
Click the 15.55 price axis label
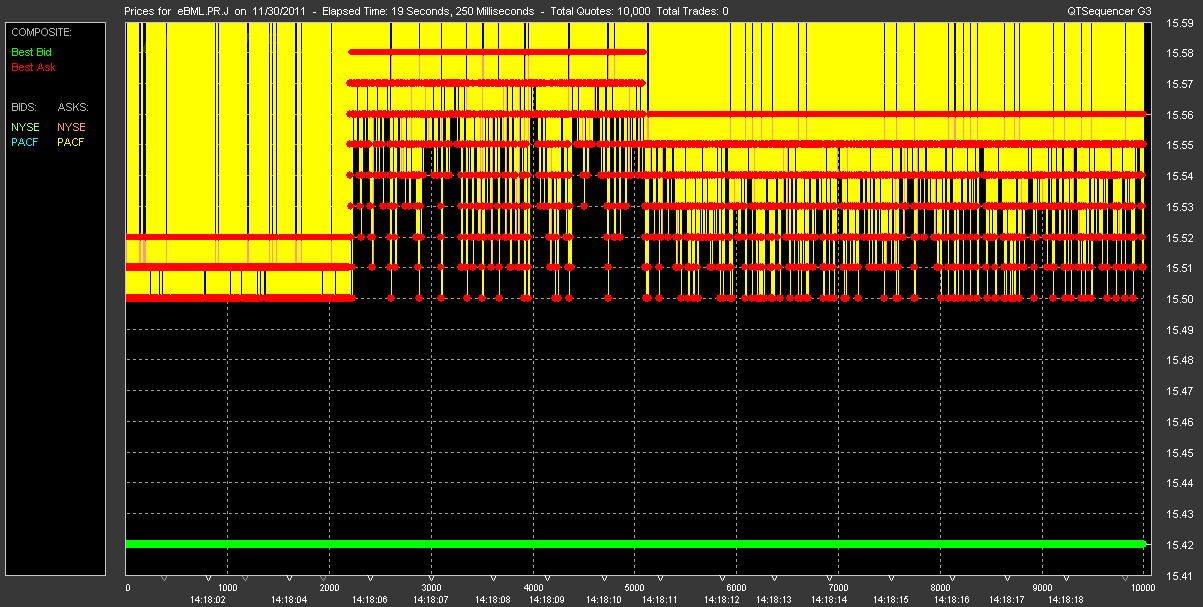(x=1180, y=146)
